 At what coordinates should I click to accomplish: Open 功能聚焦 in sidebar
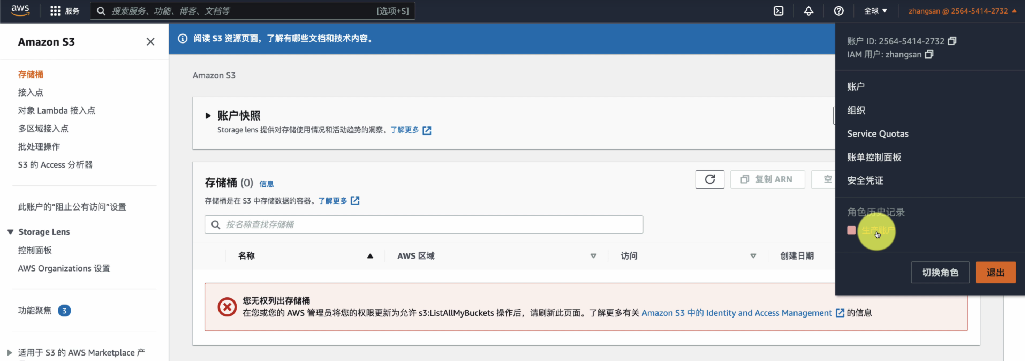coord(35,311)
